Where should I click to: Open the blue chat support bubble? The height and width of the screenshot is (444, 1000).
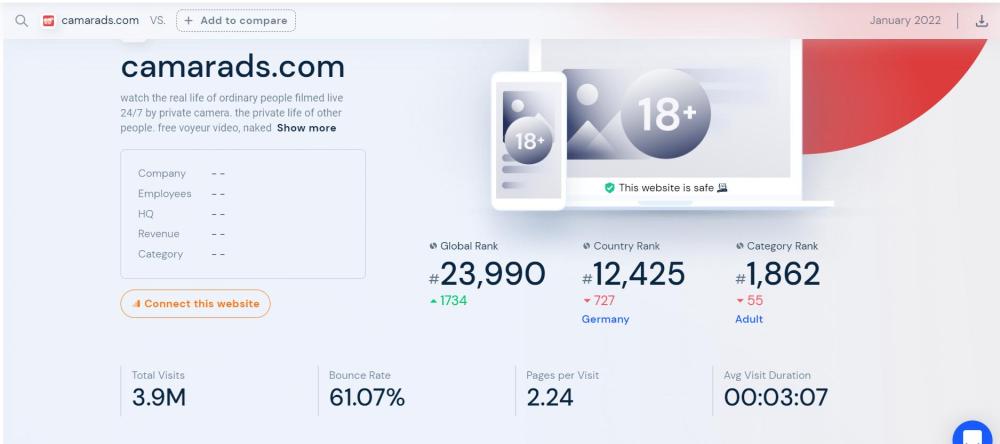point(971,434)
